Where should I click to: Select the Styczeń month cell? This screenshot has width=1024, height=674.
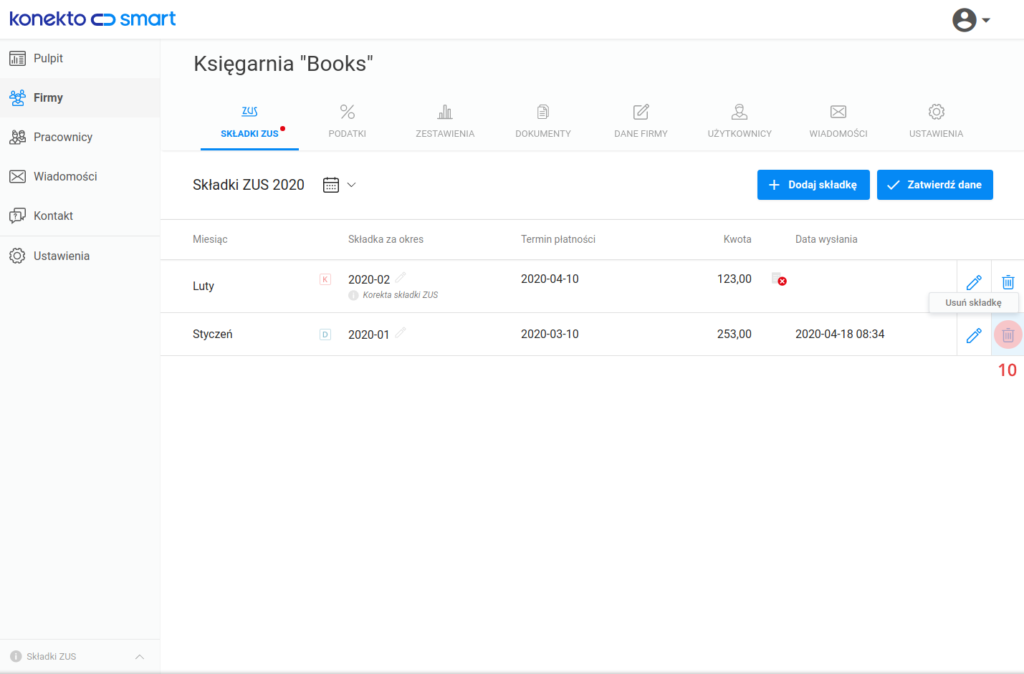[x=212, y=334]
